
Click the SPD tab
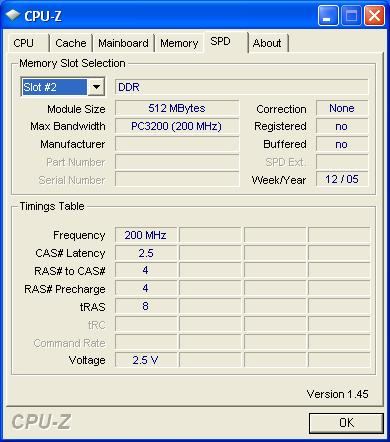pos(225,42)
